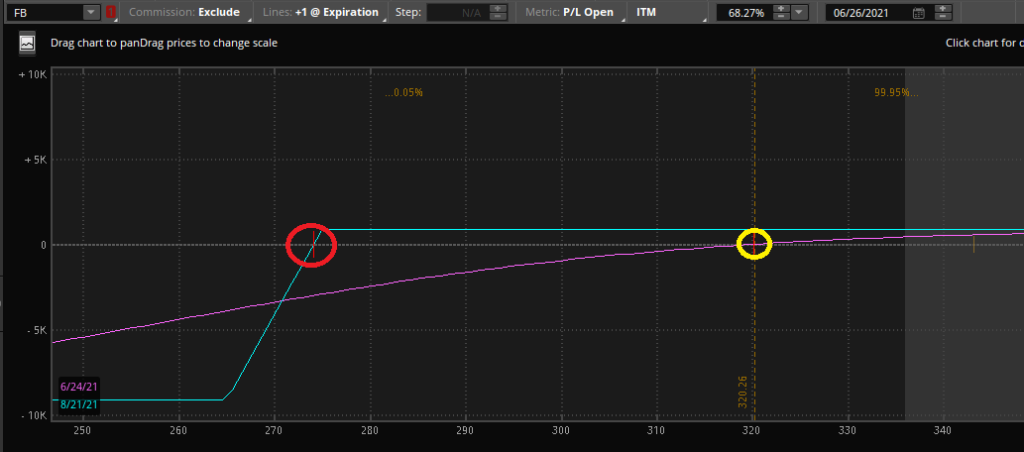Screen dimensions: 1024x452
Task: Open the Commission: Exclude menu
Action: [x=184, y=13]
